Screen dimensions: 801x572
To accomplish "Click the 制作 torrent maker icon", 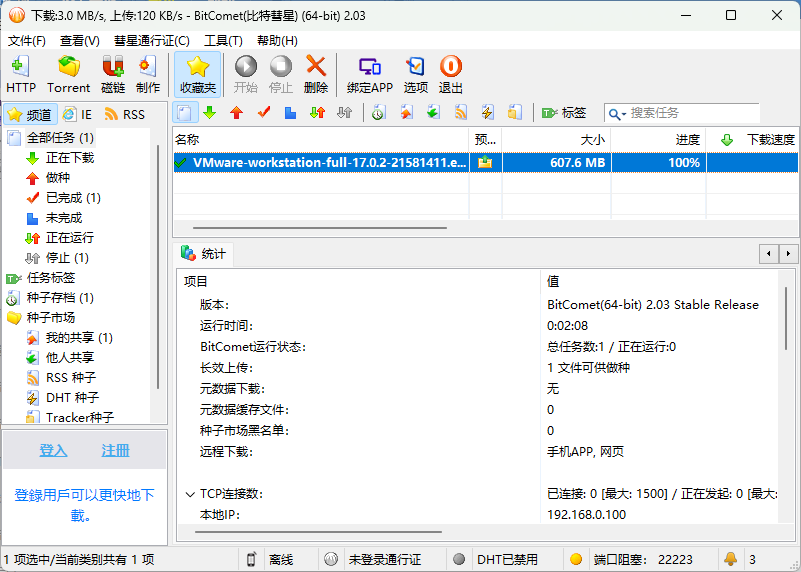I will pyautogui.click(x=148, y=74).
